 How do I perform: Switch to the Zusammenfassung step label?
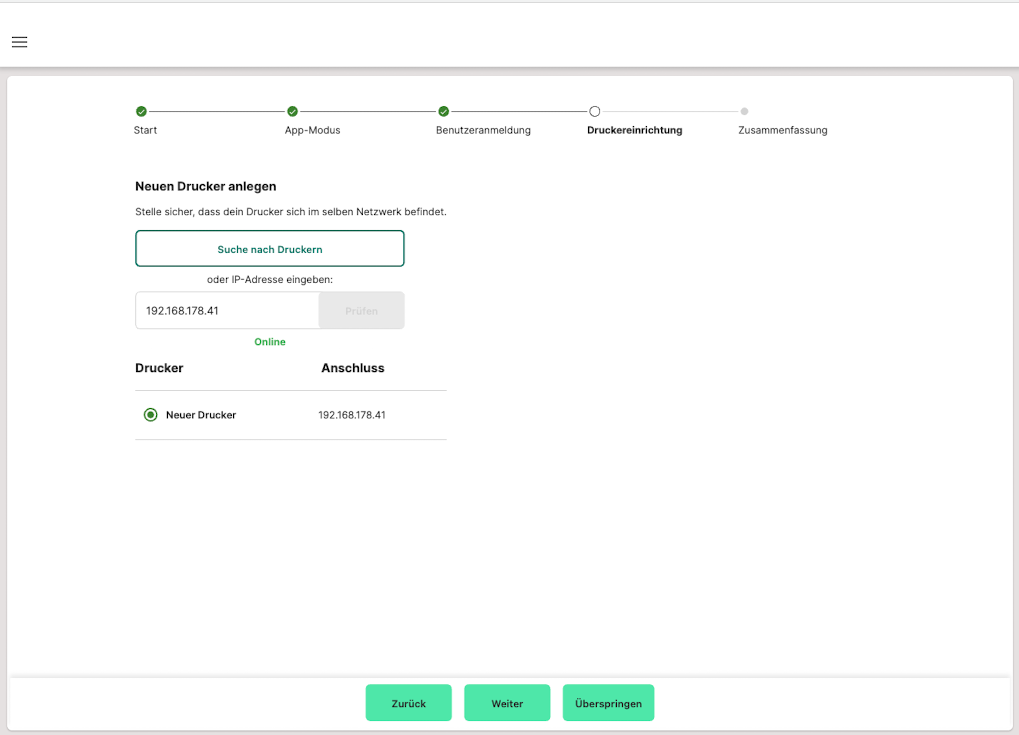[782, 130]
